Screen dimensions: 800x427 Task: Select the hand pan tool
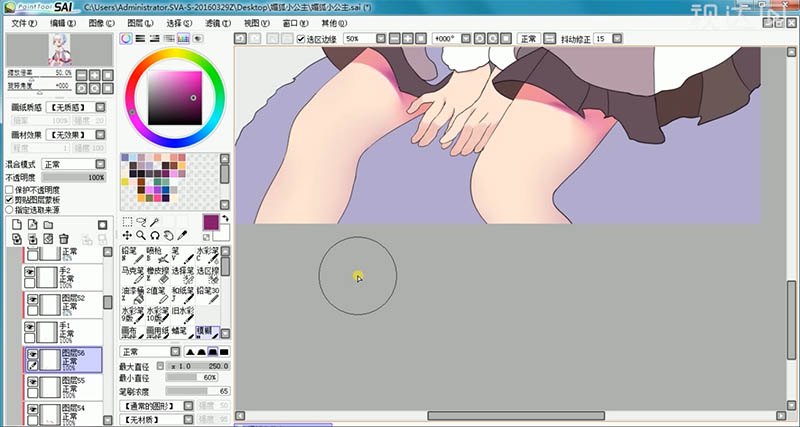pyautogui.click(x=168, y=235)
